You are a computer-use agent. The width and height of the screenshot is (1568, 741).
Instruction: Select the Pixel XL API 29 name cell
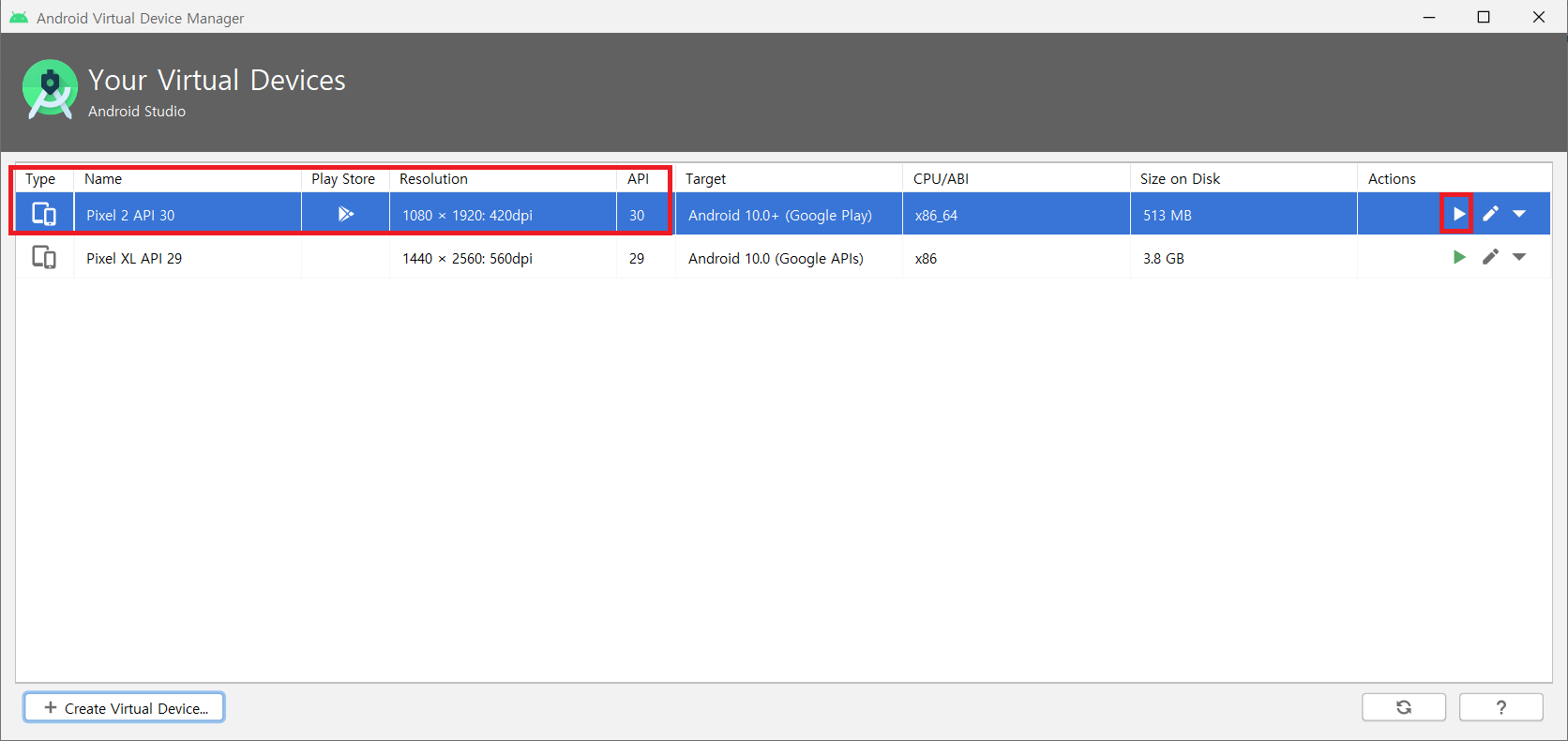[188, 258]
